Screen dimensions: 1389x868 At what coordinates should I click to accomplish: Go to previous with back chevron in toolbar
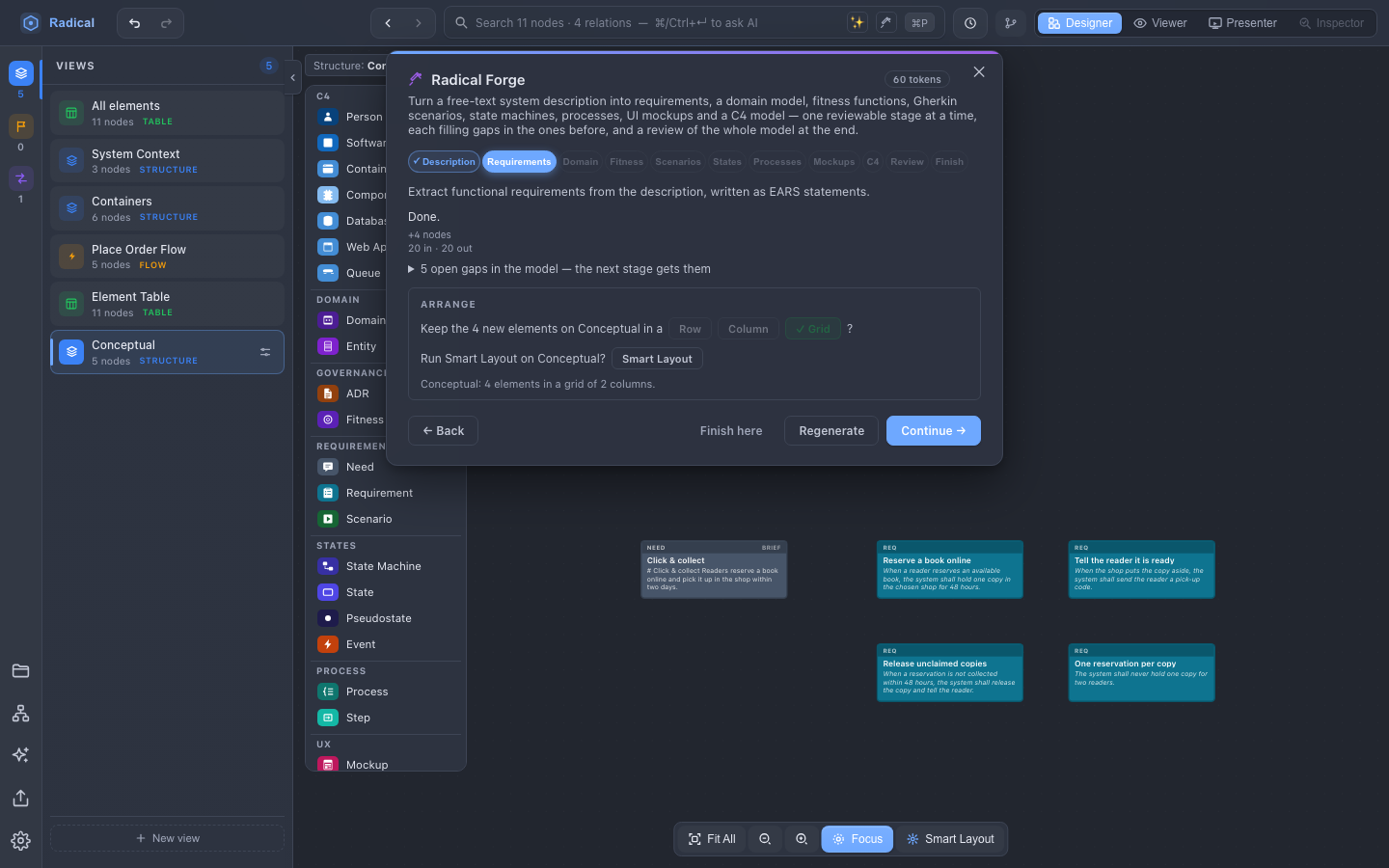[x=388, y=23]
